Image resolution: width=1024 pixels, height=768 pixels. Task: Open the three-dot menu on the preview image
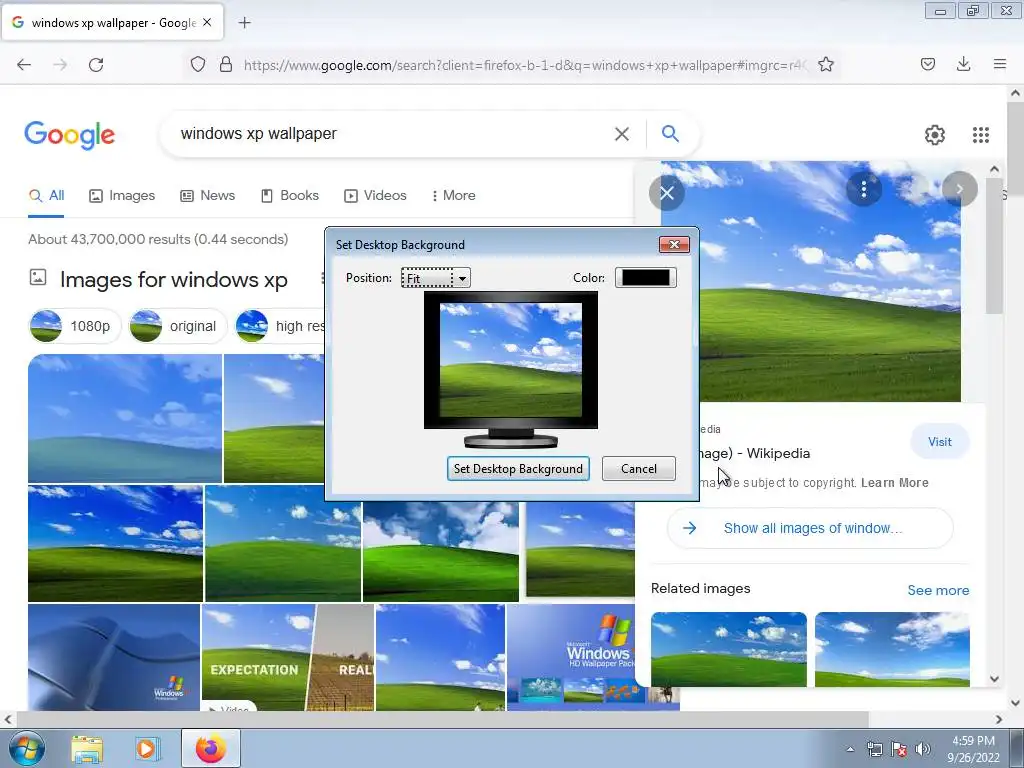[863, 189]
